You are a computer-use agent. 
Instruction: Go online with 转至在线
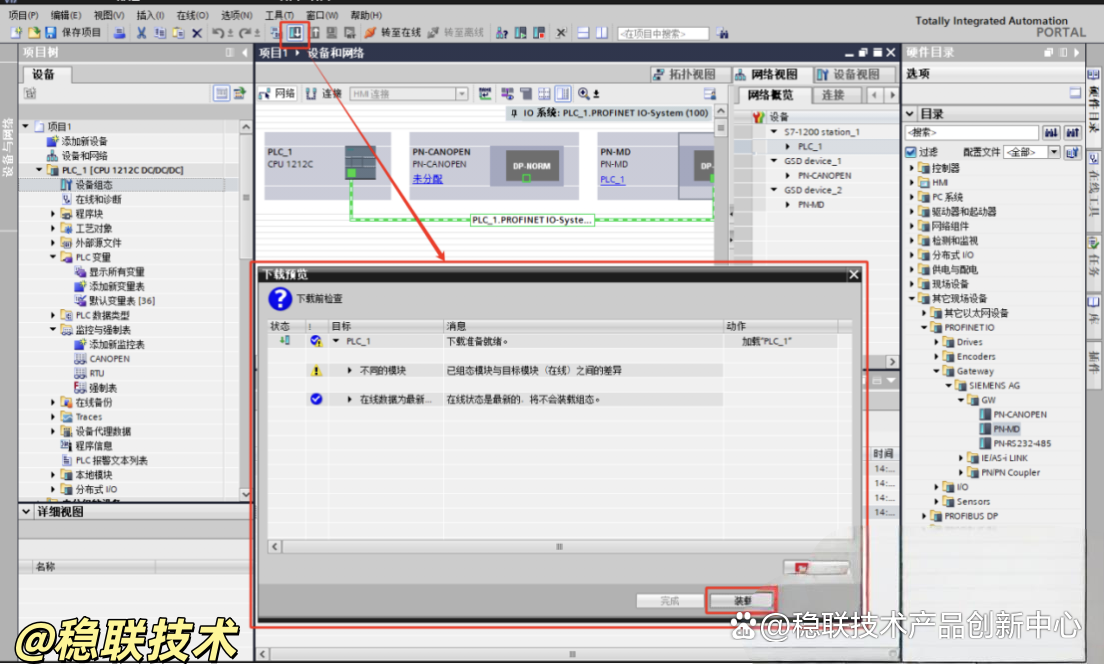point(393,32)
